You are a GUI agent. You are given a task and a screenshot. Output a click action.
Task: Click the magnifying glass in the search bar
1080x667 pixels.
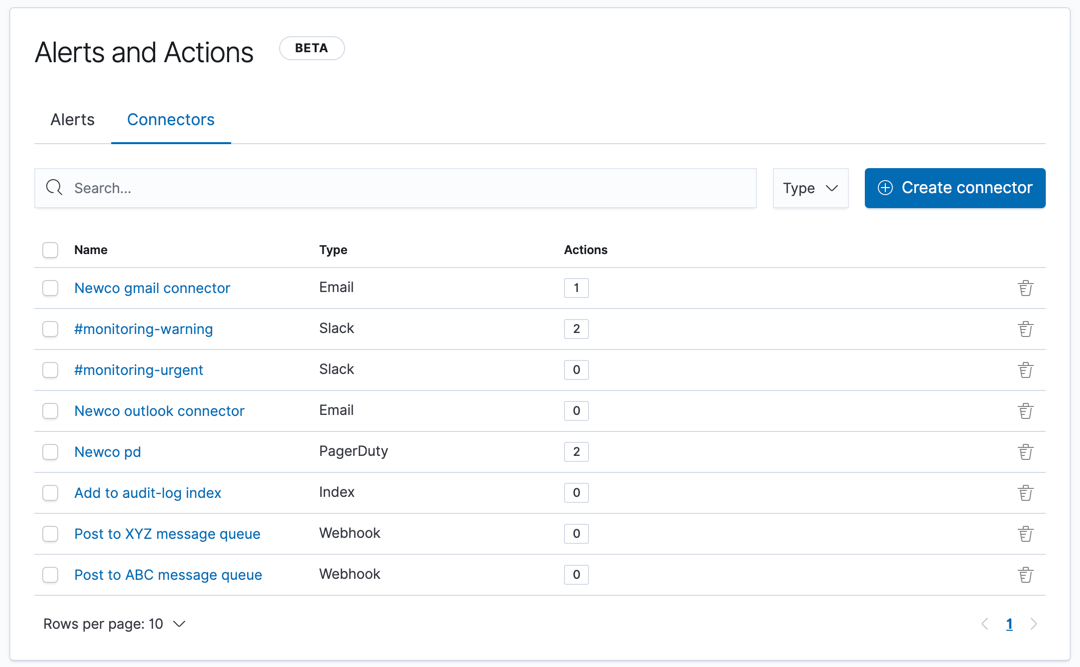point(53,187)
